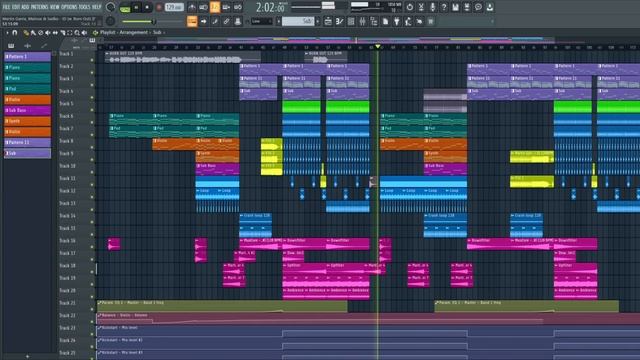Open the Browser icon
The image size is (640, 360).
(x=374, y=21)
